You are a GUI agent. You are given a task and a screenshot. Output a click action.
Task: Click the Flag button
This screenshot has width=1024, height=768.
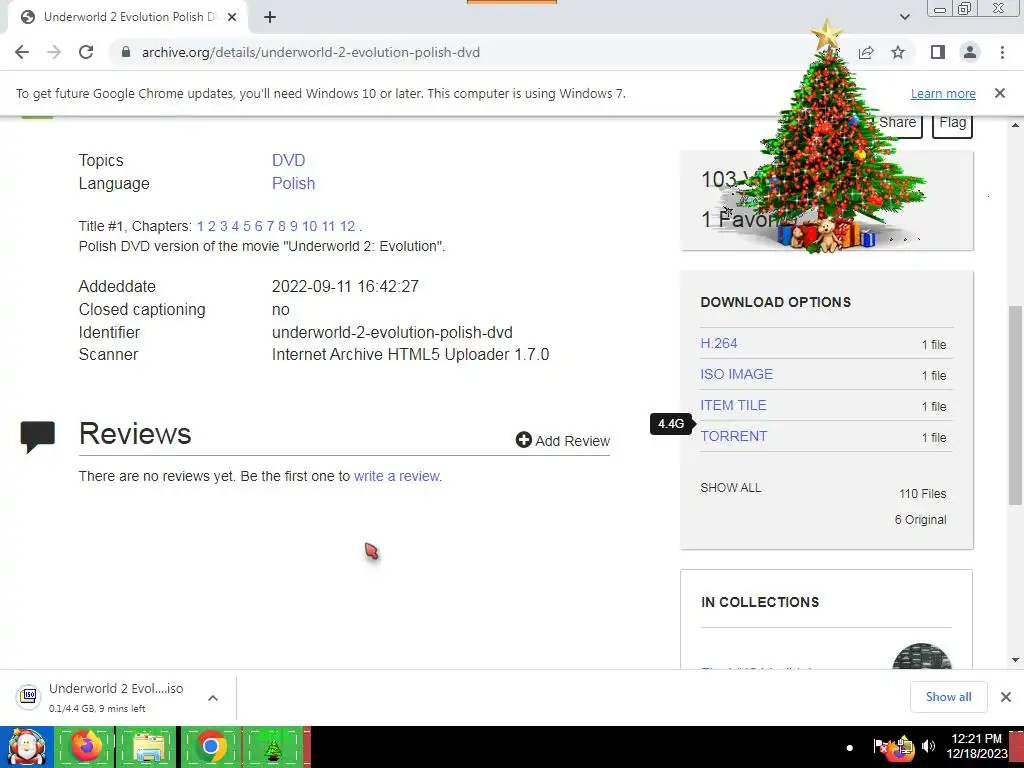coord(952,124)
